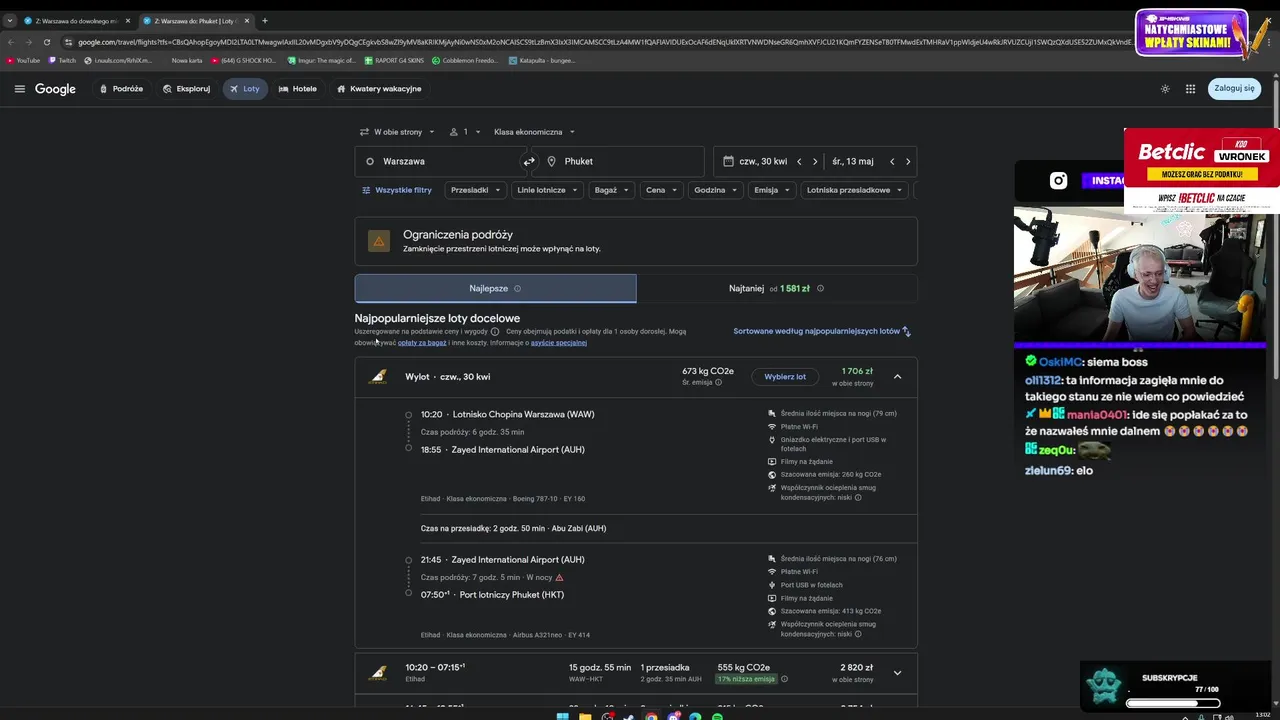
Task: Go to next return date
Action: click(908, 161)
